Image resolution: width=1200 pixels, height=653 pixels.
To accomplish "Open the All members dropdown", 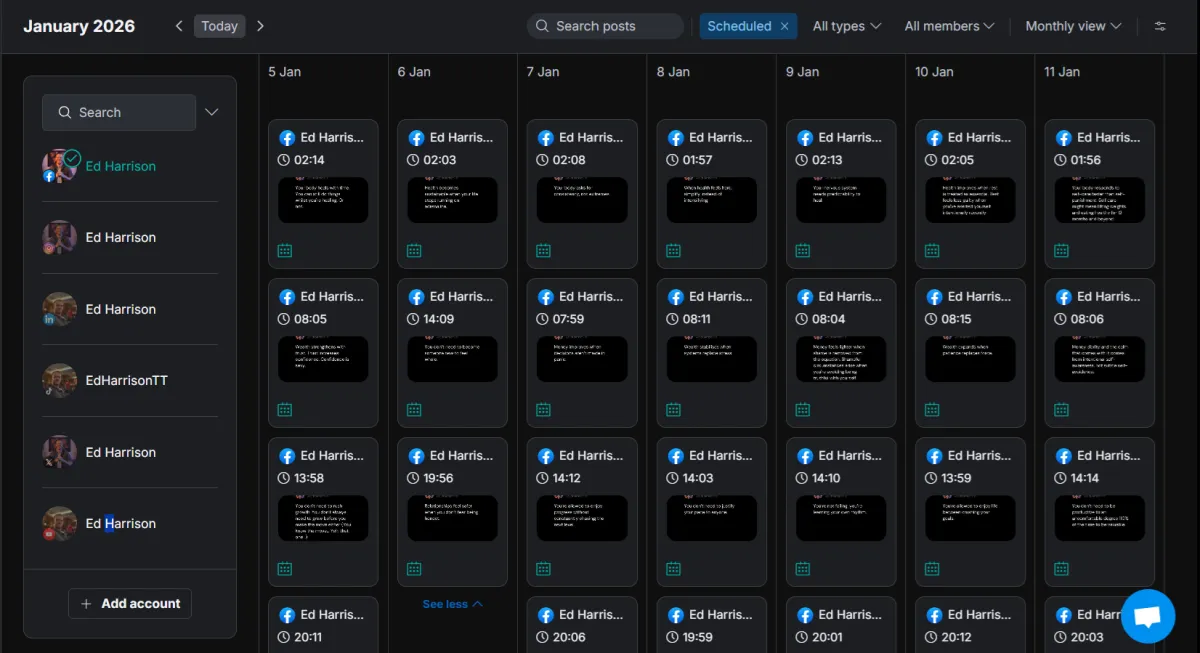I will coord(949,26).
